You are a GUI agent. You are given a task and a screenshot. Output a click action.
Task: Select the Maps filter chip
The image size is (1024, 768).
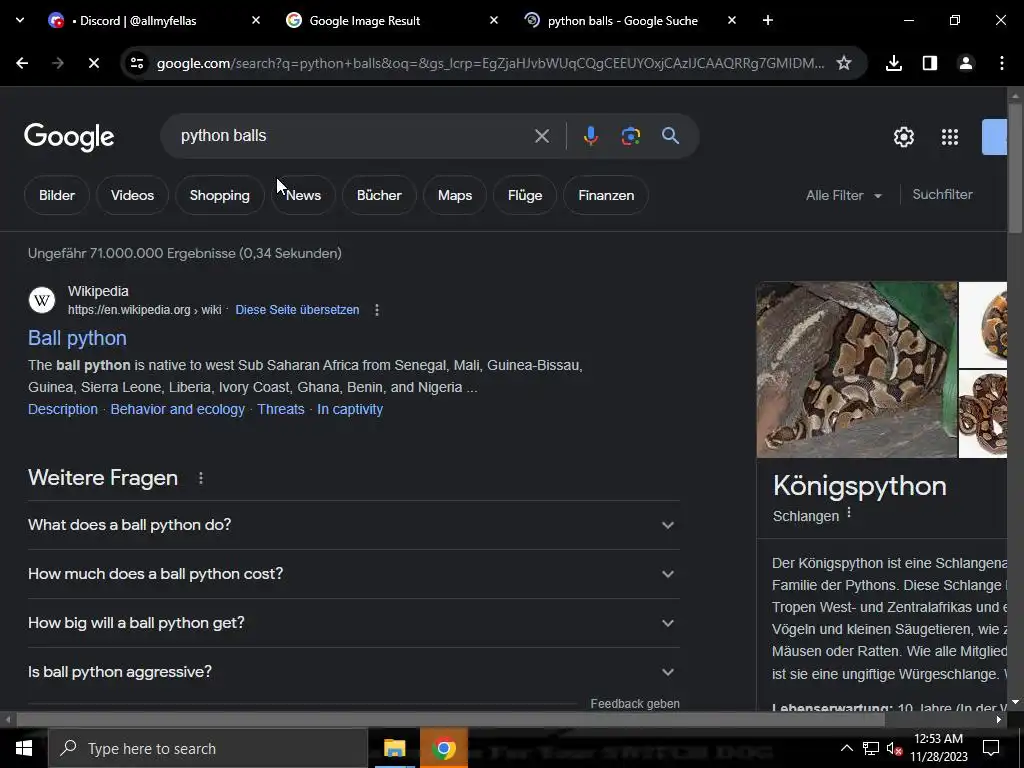(455, 195)
